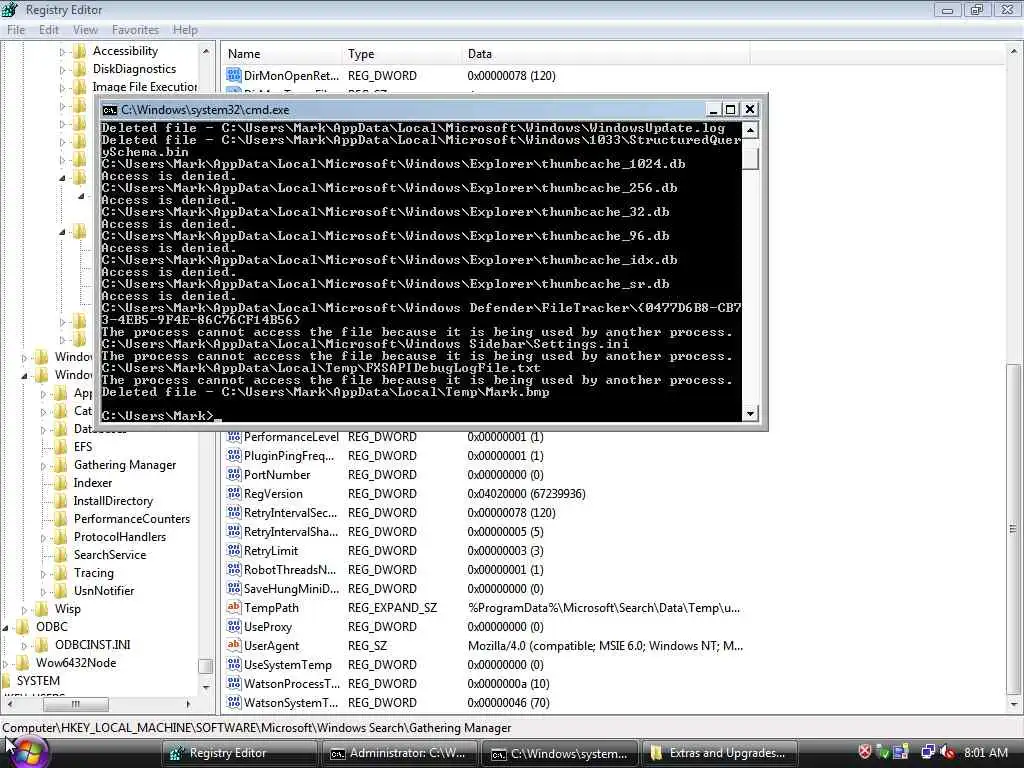This screenshot has width=1024, height=768.
Task: Click the PerformanceLevel DWORD value icon
Action: tap(234, 436)
